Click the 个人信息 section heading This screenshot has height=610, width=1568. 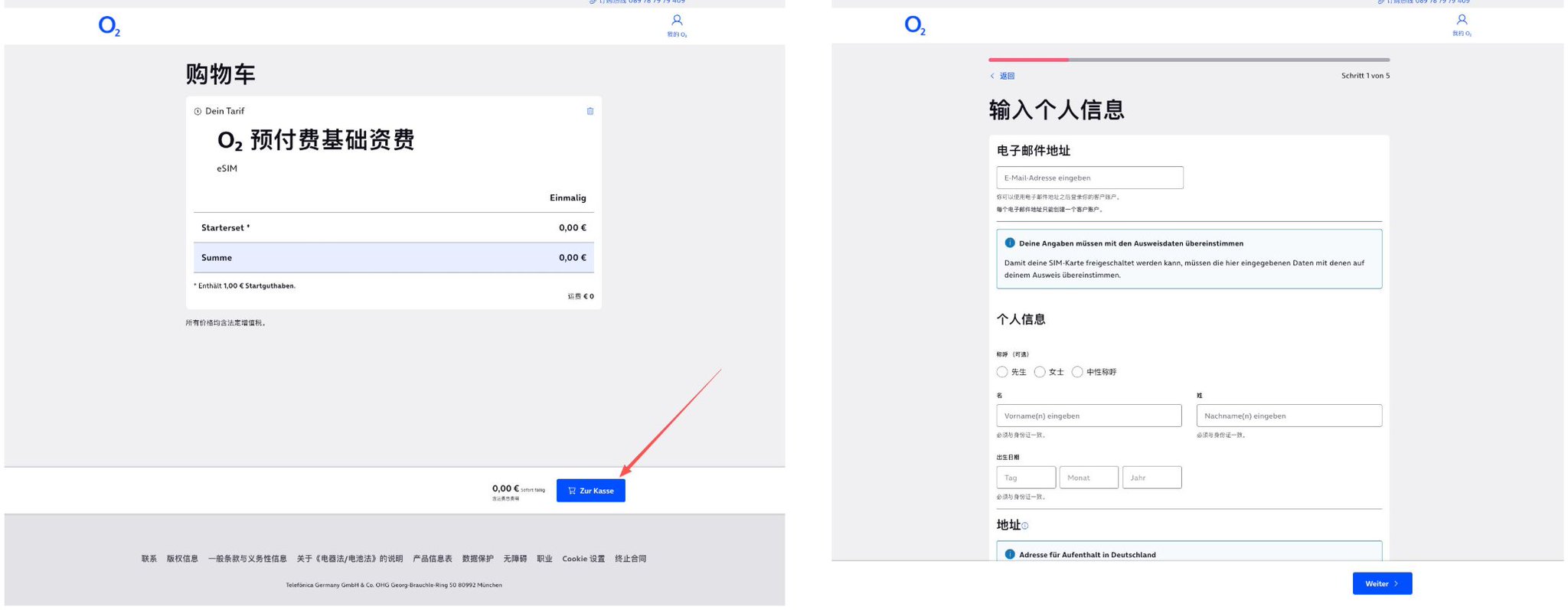tap(1021, 319)
